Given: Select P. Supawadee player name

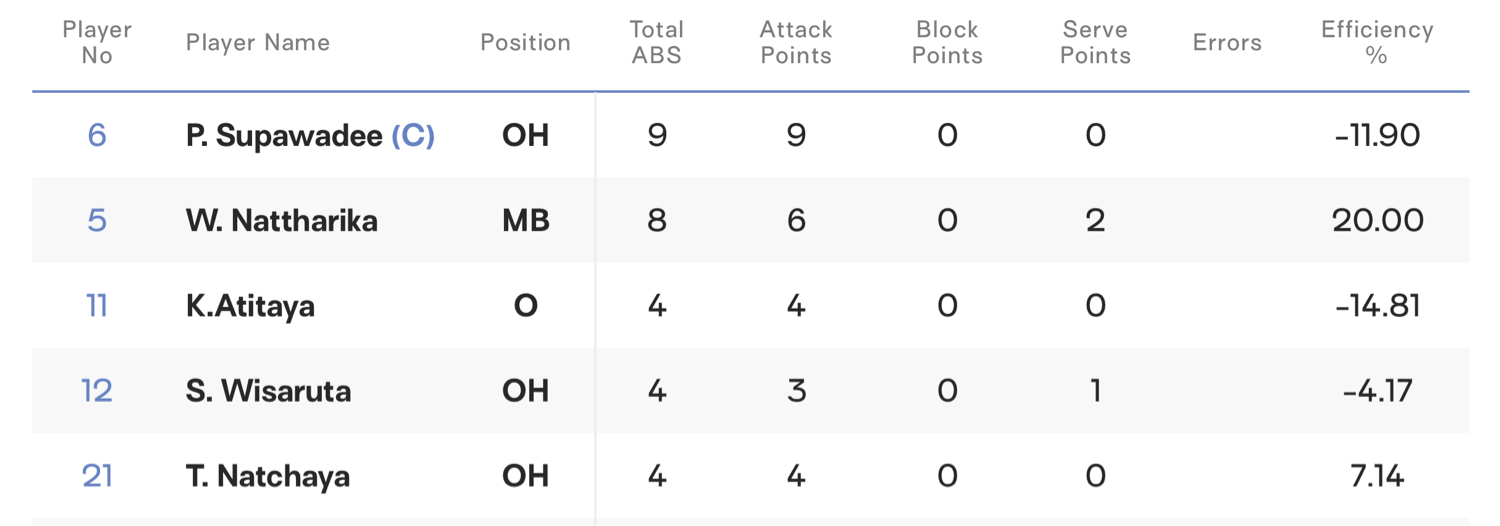Looking at the screenshot, I should 284,136.
